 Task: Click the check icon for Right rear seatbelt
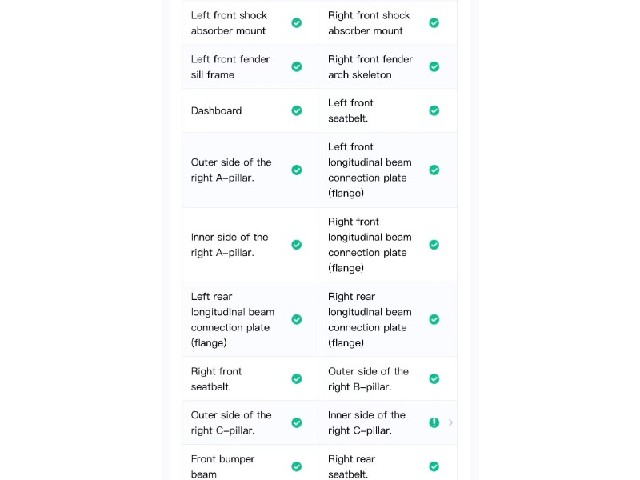click(x=434, y=467)
